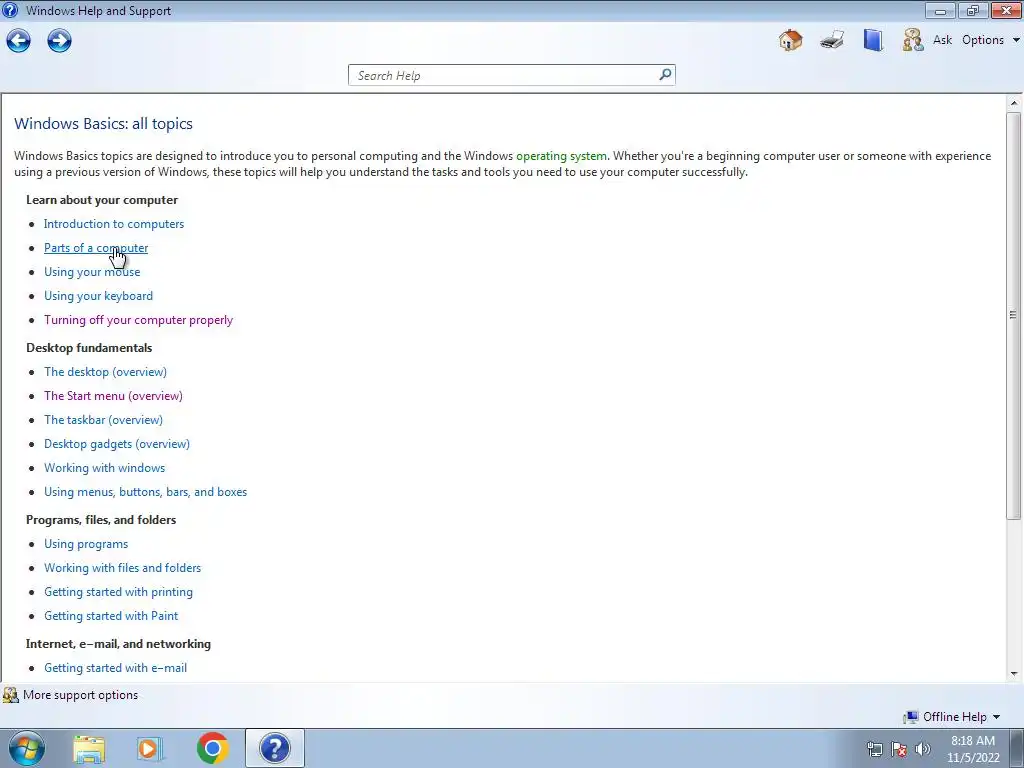Click the Ask text button
This screenshot has width=1024, height=768.
tap(942, 40)
